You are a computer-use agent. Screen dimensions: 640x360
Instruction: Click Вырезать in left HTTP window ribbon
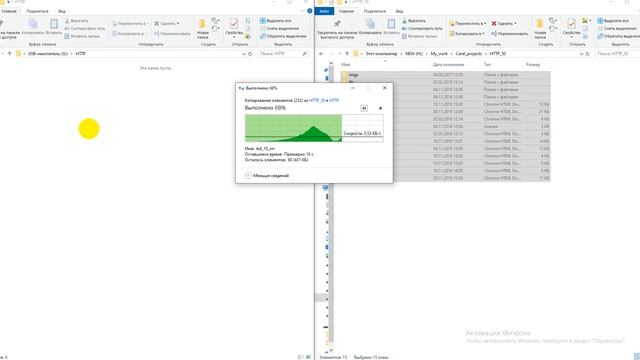tap(76, 21)
